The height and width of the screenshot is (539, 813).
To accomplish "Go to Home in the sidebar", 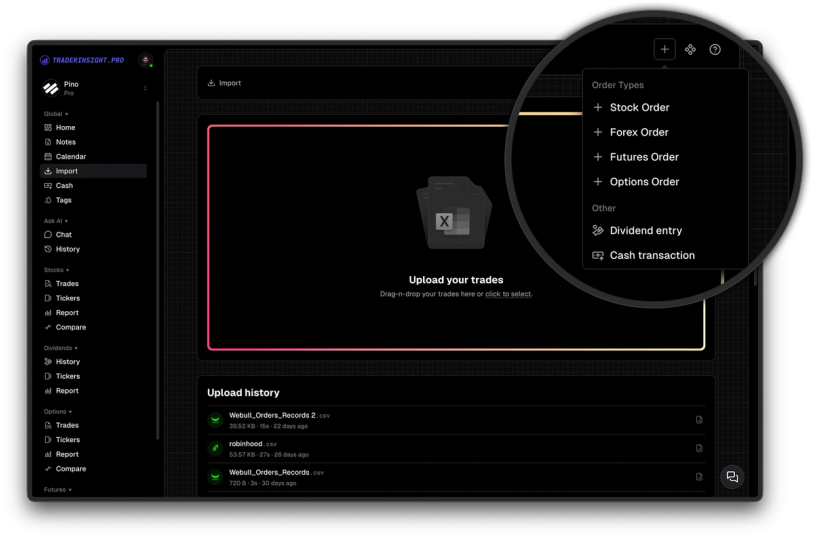I will [x=93, y=127].
